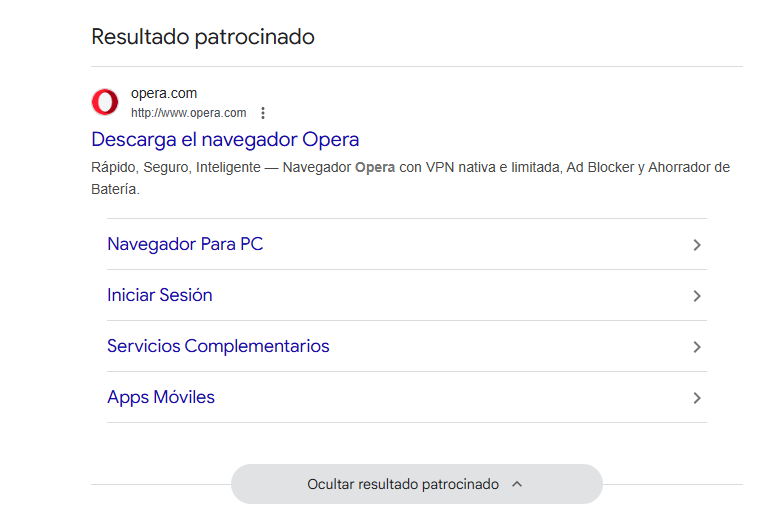The height and width of the screenshot is (530, 783).
Task: Click Ocultar resultado patrocinado button
Action: [x=416, y=484]
